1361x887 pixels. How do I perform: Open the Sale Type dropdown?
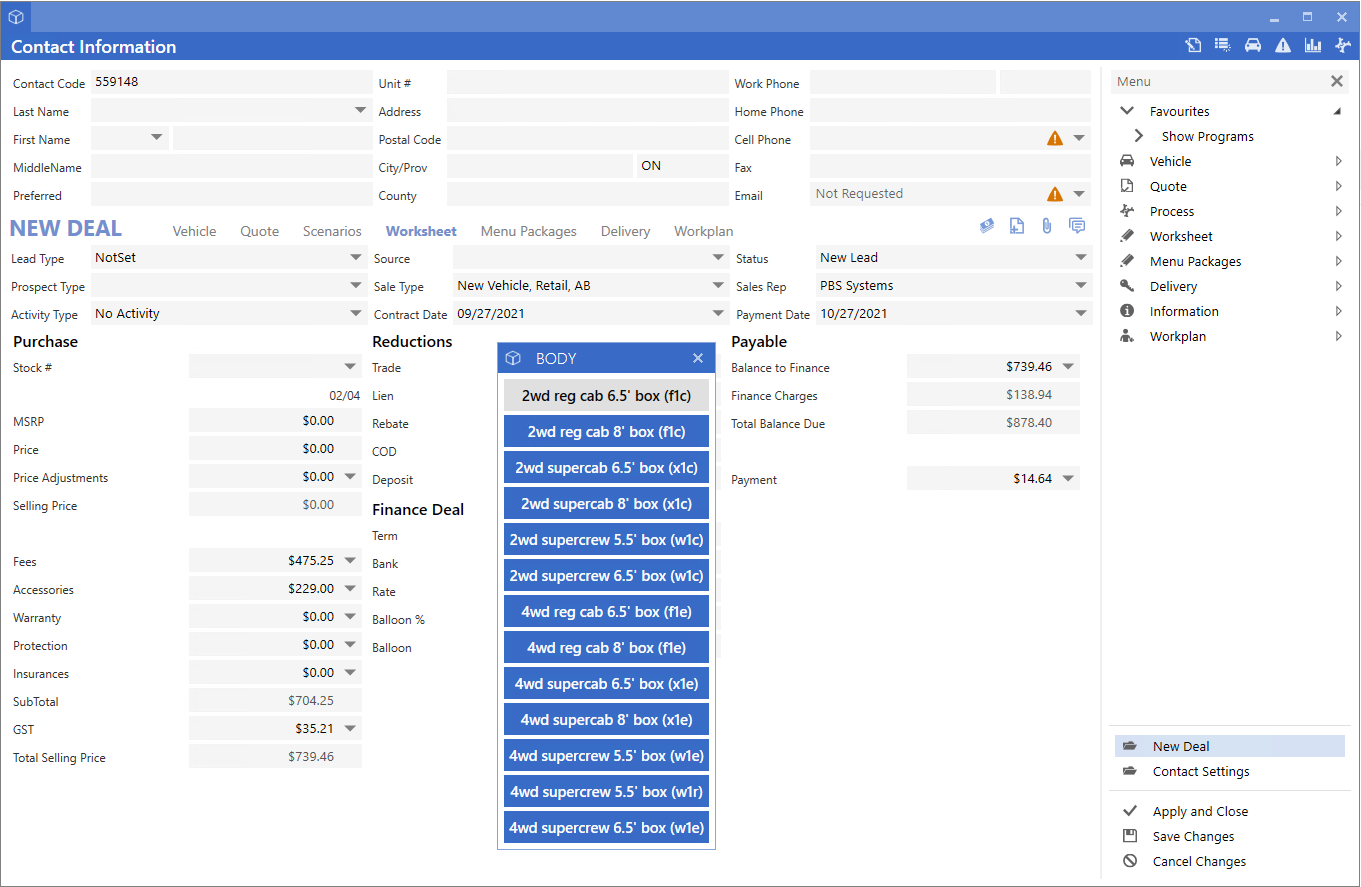coord(719,285)
